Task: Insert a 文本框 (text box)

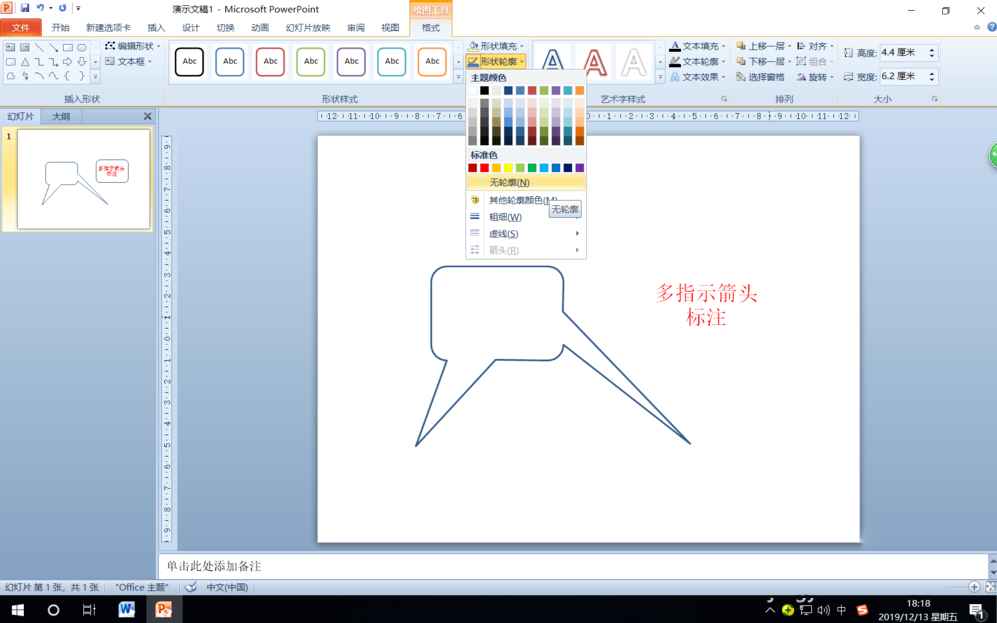Action: [125, 60]
